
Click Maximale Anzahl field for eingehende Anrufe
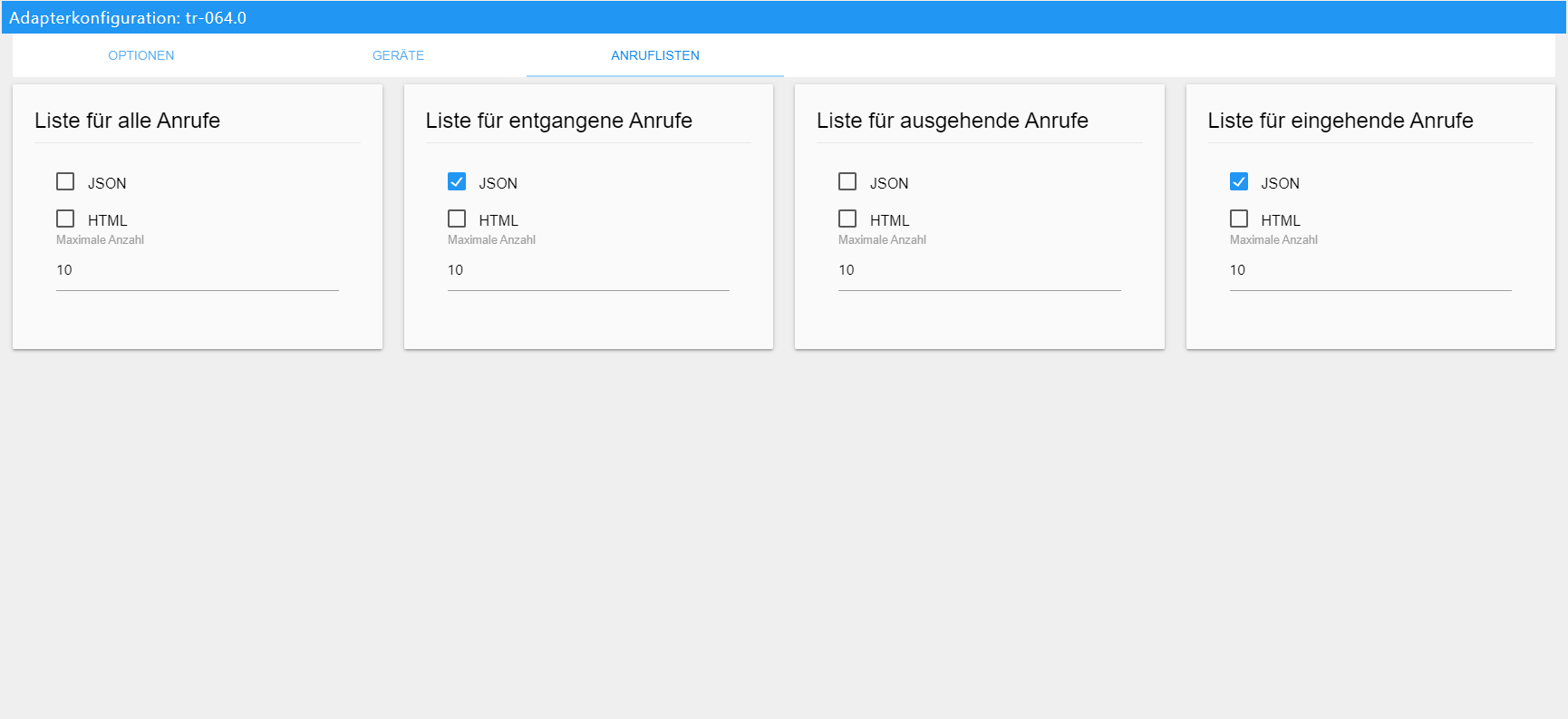click(x=1370, y=270)
